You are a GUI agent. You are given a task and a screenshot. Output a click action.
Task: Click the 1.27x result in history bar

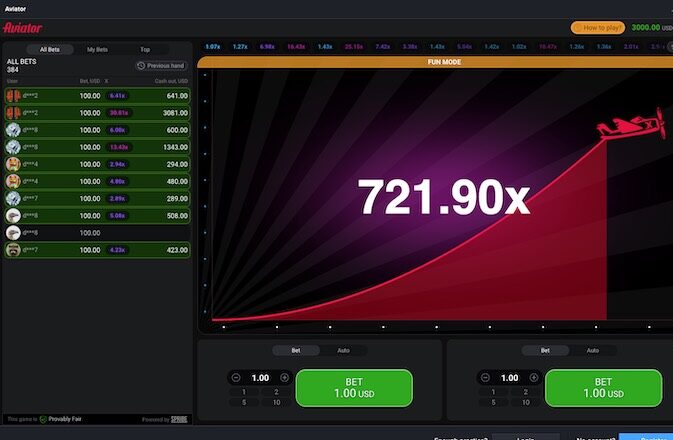pyautogui.click(x=240, y=46)
